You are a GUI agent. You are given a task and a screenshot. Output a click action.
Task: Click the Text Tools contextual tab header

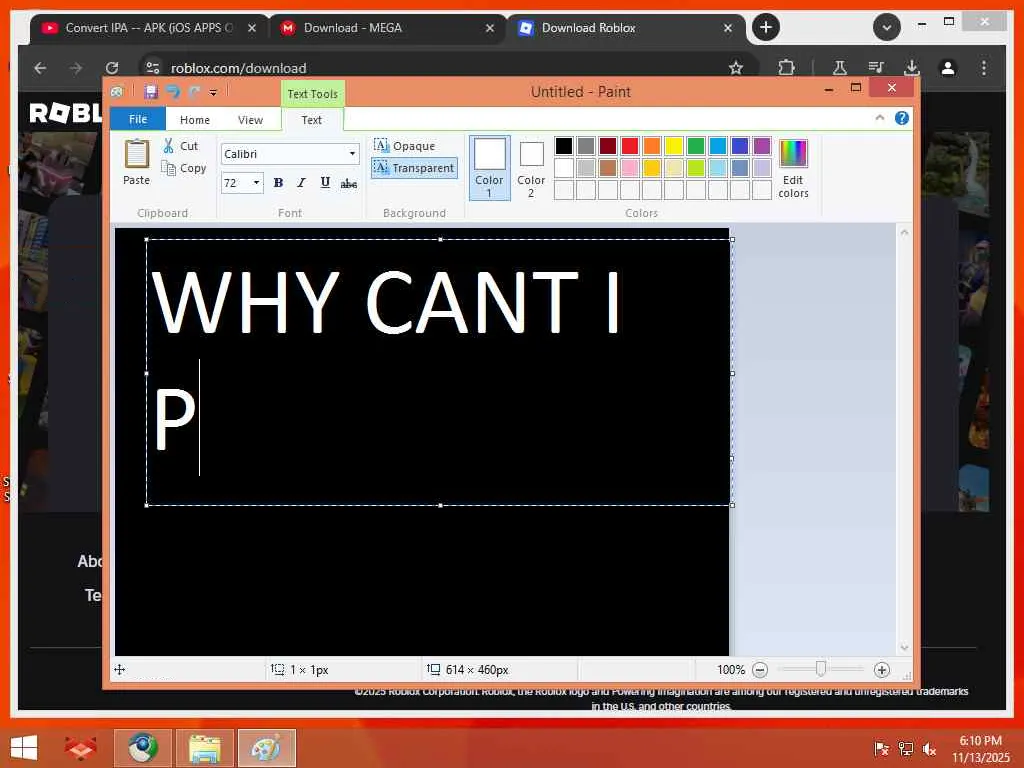point(313,94)
